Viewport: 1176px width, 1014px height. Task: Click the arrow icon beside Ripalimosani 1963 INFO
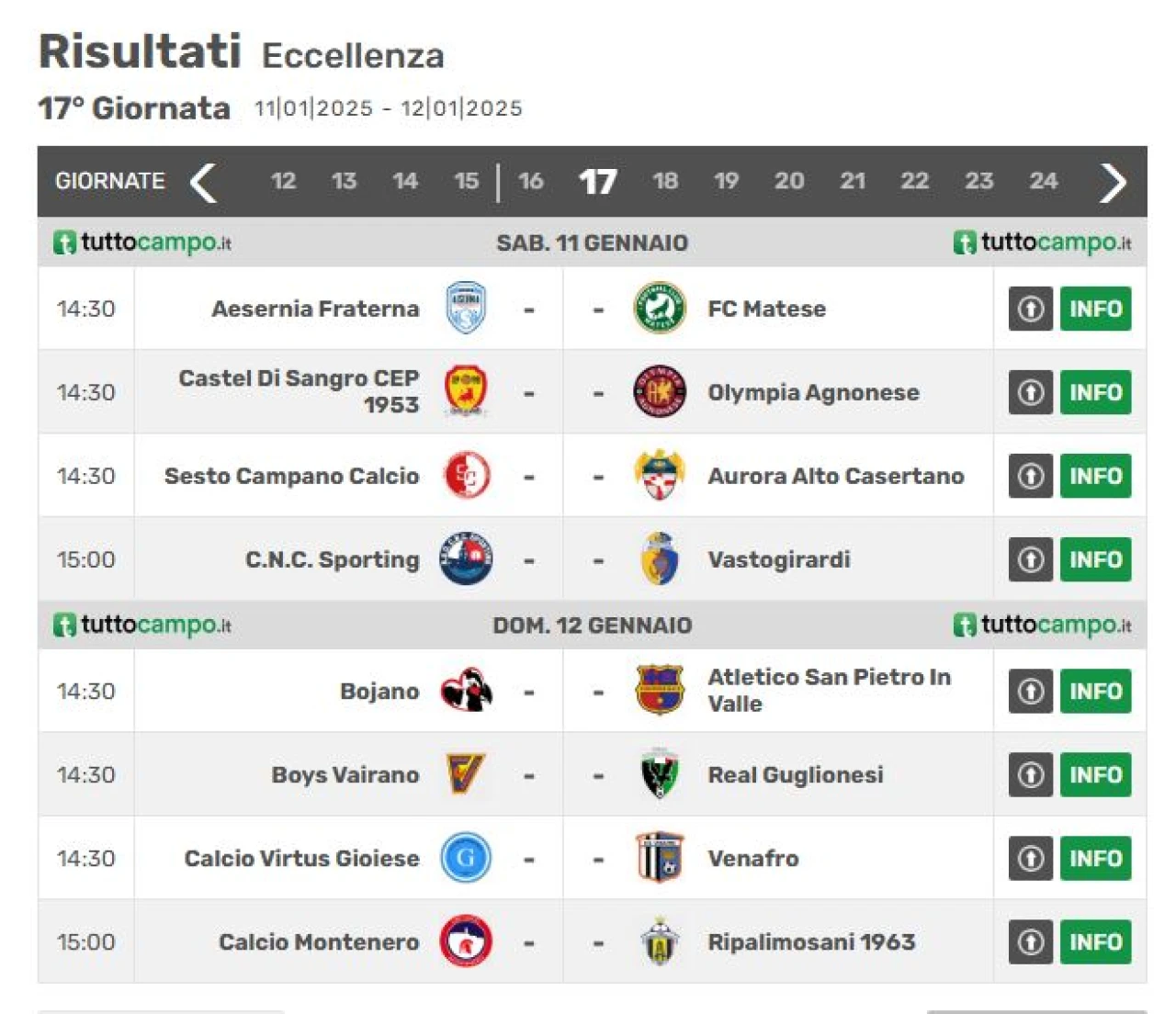1031,941
